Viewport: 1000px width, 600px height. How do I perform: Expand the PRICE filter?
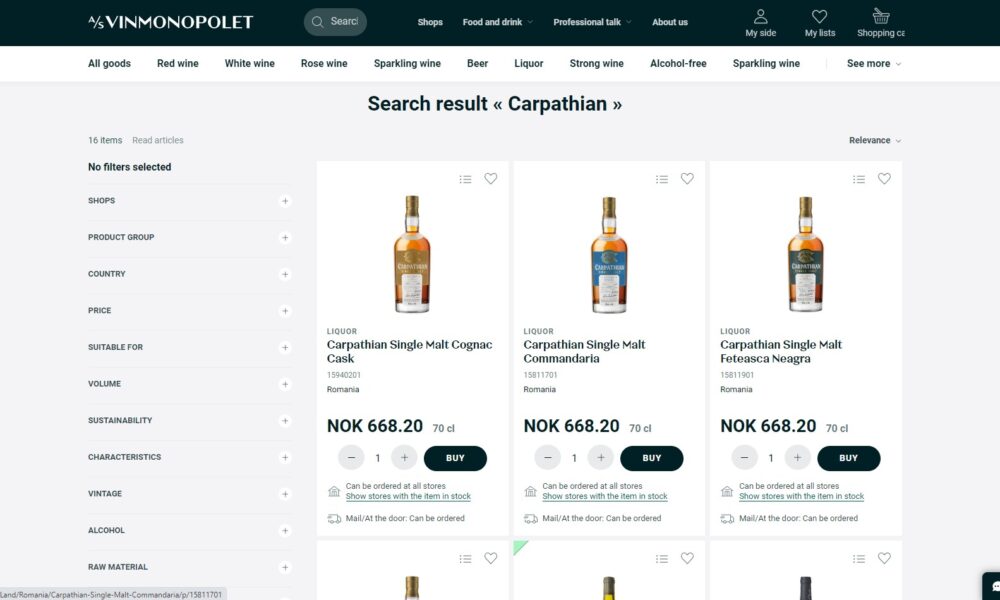(285, 311)
